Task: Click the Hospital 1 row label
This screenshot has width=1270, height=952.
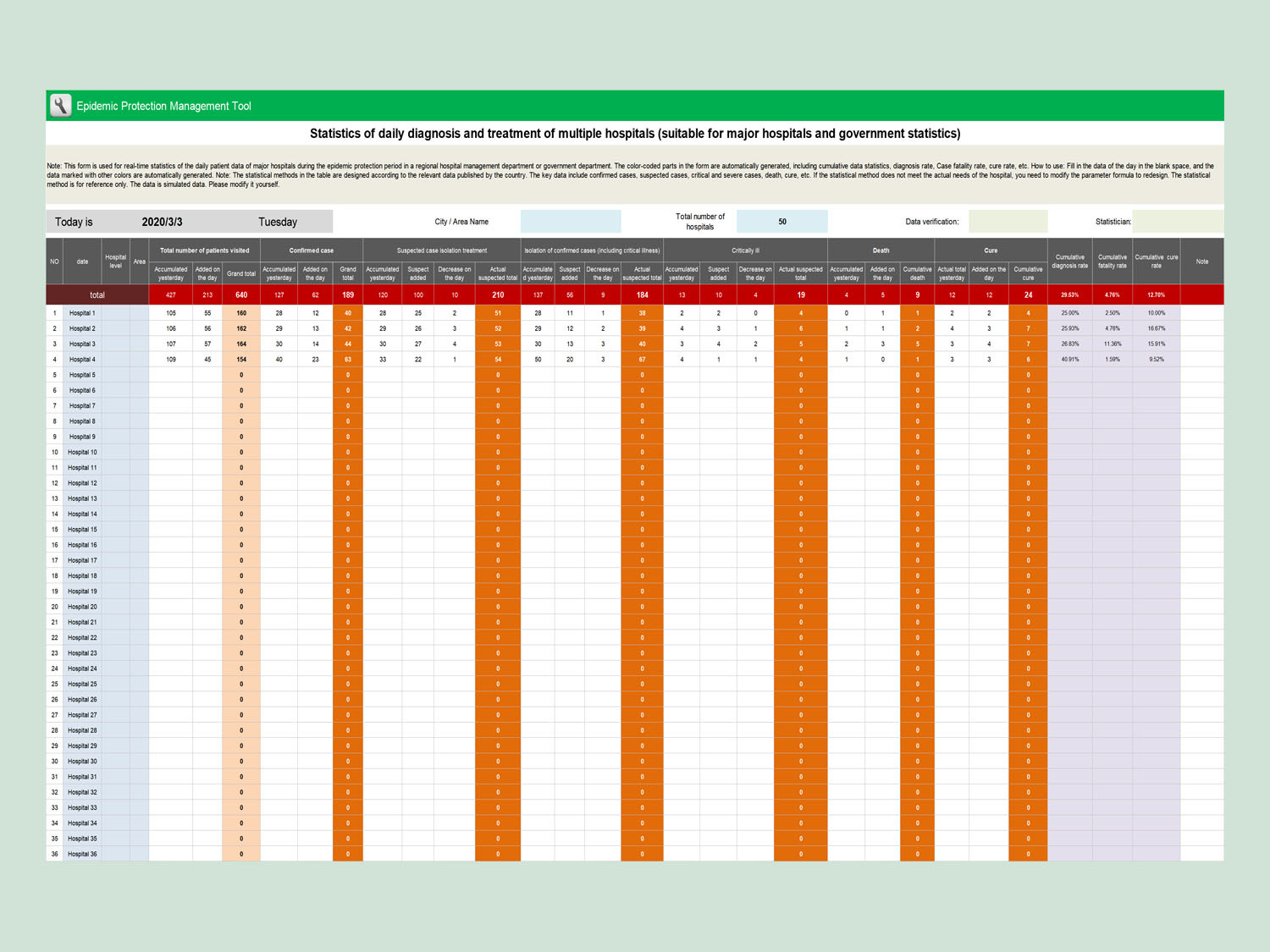Action: coord(82,313)
